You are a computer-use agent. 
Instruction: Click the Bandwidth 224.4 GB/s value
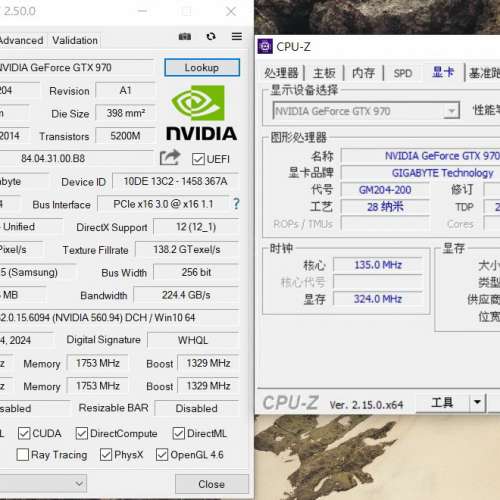186,295
